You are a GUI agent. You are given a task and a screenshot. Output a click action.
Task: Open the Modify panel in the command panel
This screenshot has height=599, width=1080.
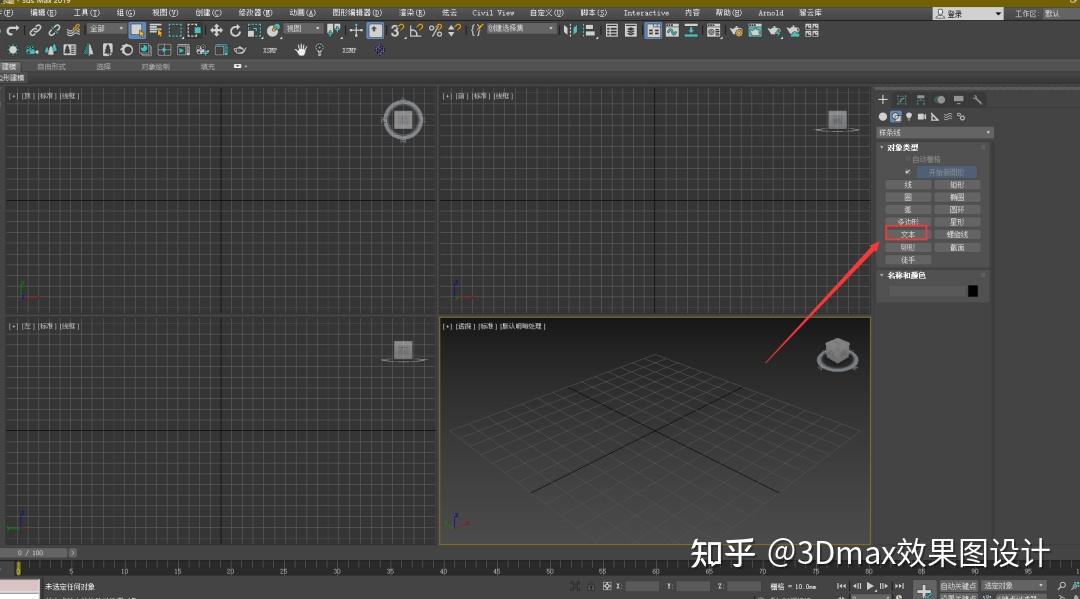903,100
